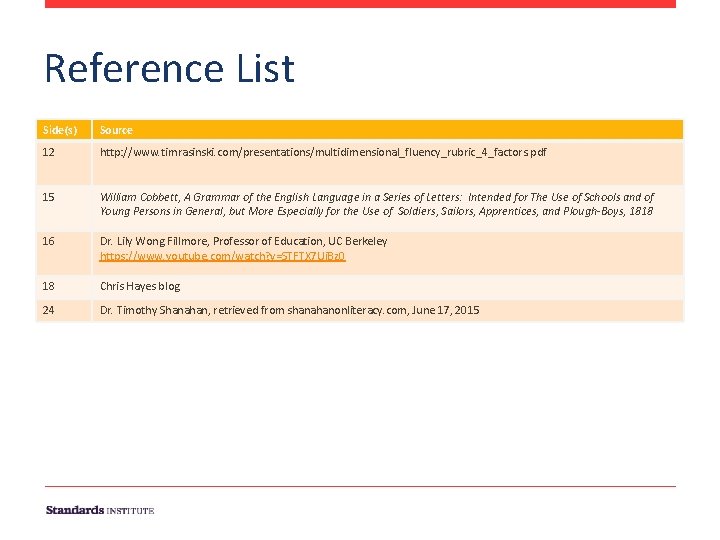The image size is (720, 540).
Task: Select the 'Reference List' slide title
Action: pos(169,68)
